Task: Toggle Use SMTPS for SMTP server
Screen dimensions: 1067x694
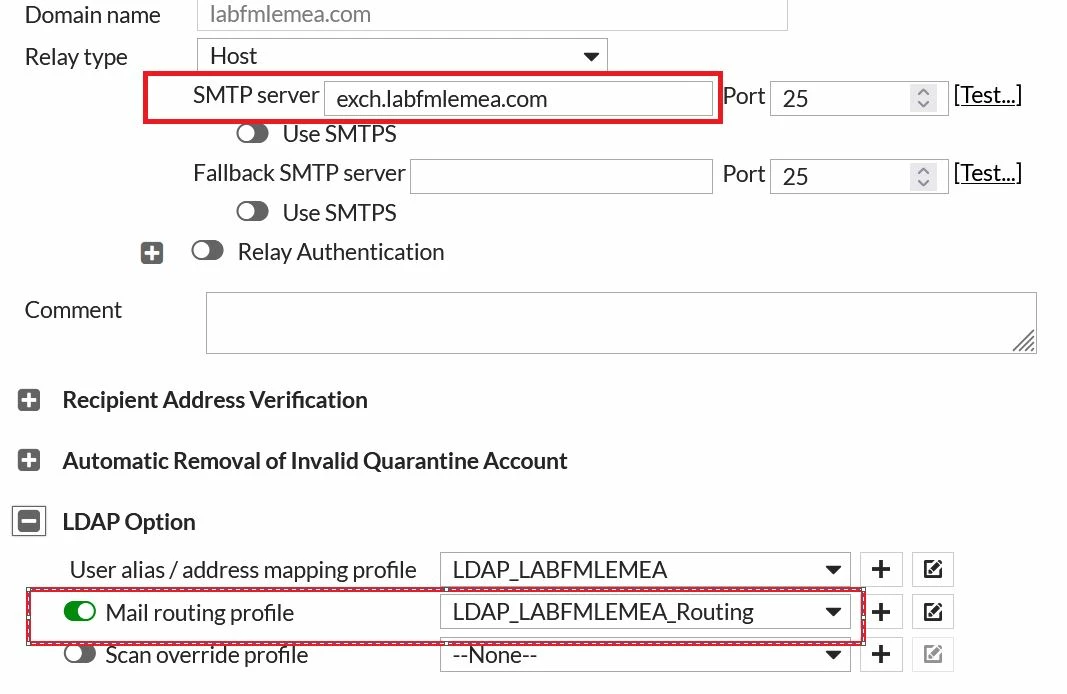Action: tap(252, 133)
